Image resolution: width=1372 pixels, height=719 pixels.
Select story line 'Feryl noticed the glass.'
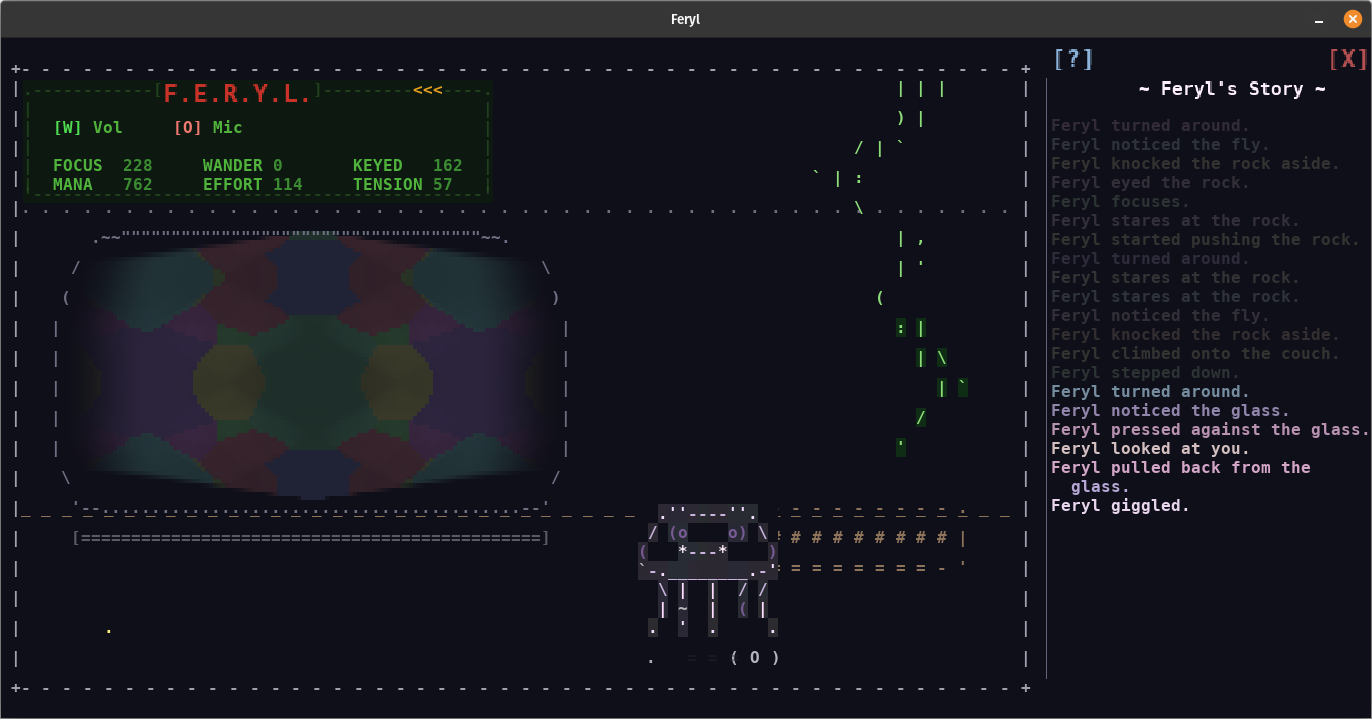(1171, 411)
